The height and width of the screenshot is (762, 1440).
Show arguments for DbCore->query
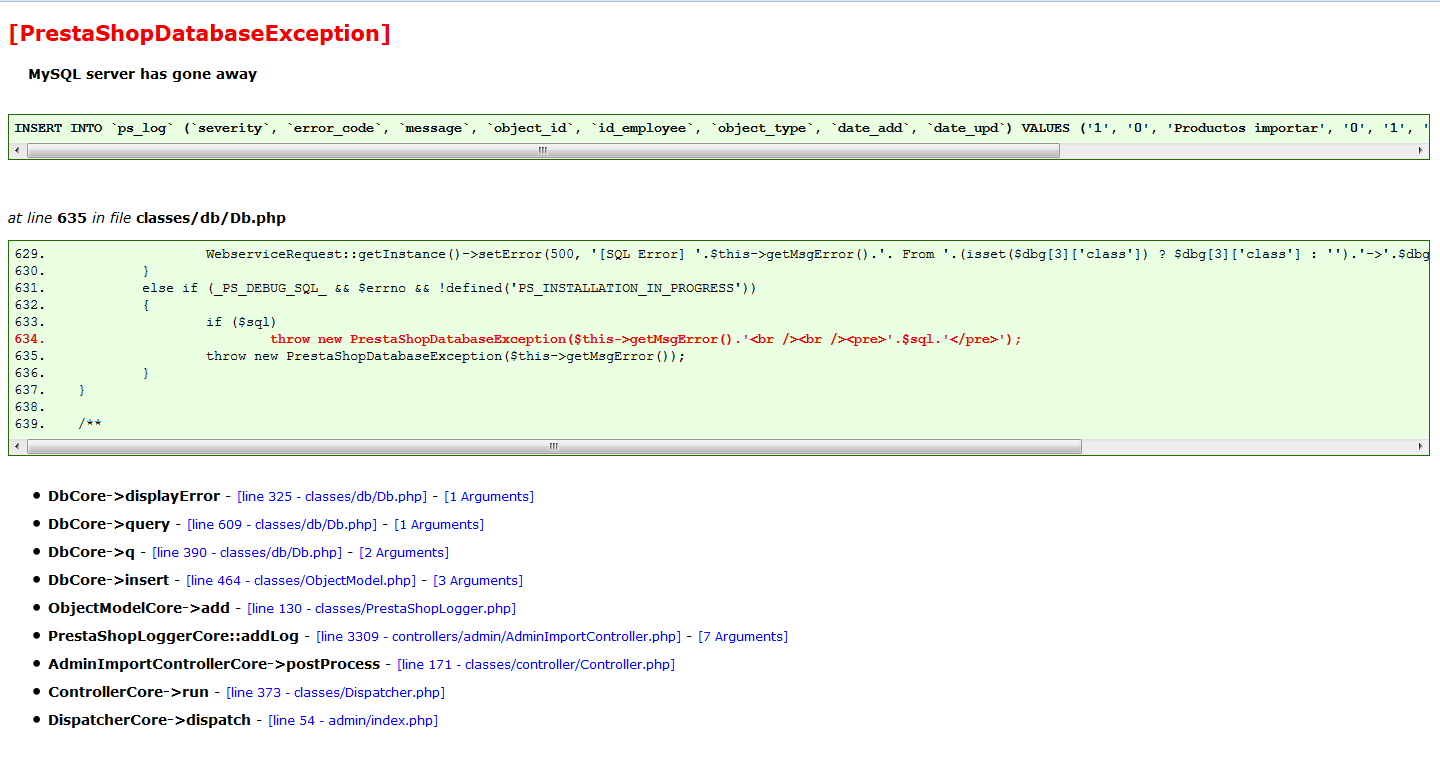point(439,525)
